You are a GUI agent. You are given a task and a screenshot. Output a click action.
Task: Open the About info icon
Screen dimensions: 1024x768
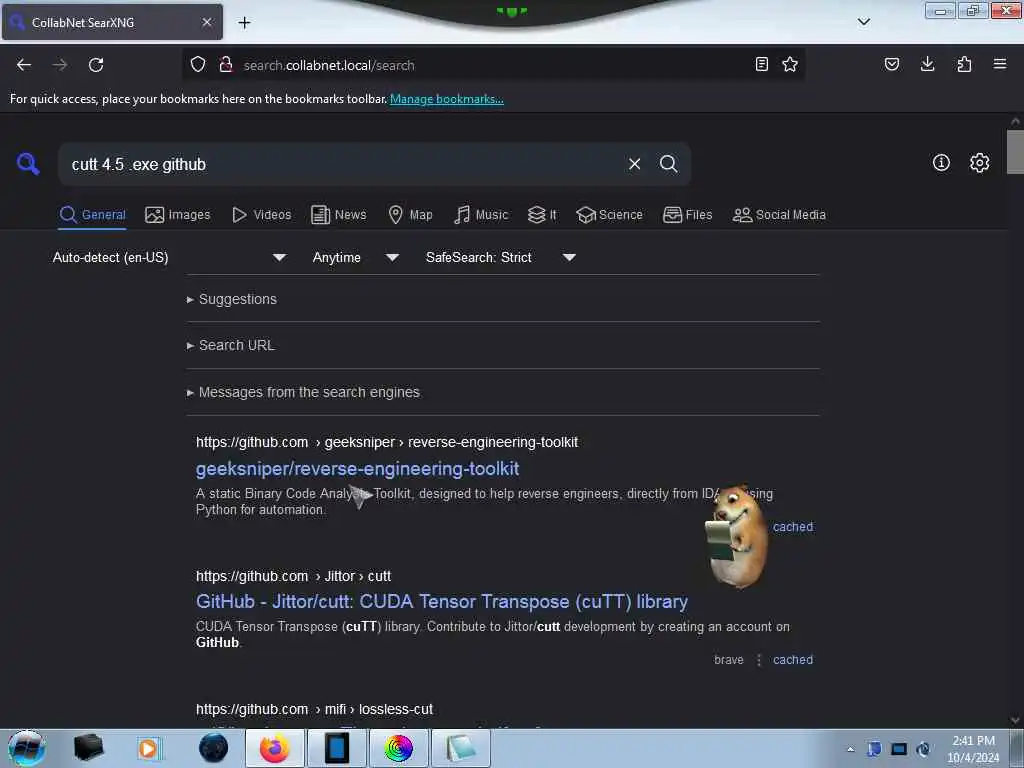tap(941, 163)
